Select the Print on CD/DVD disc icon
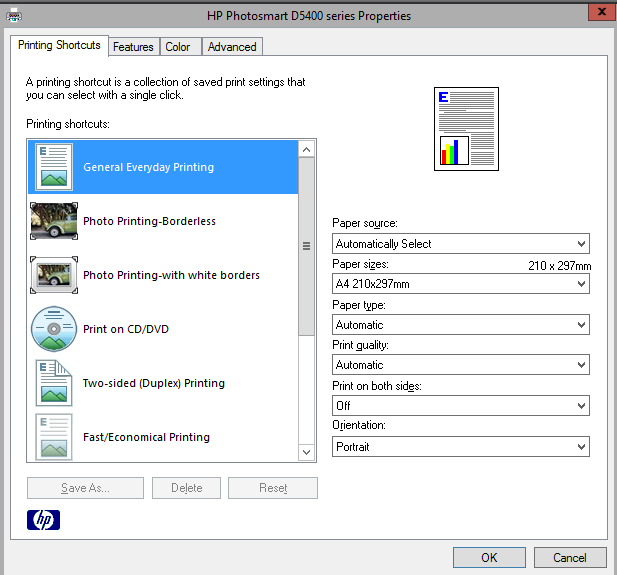 coord(54,329)
